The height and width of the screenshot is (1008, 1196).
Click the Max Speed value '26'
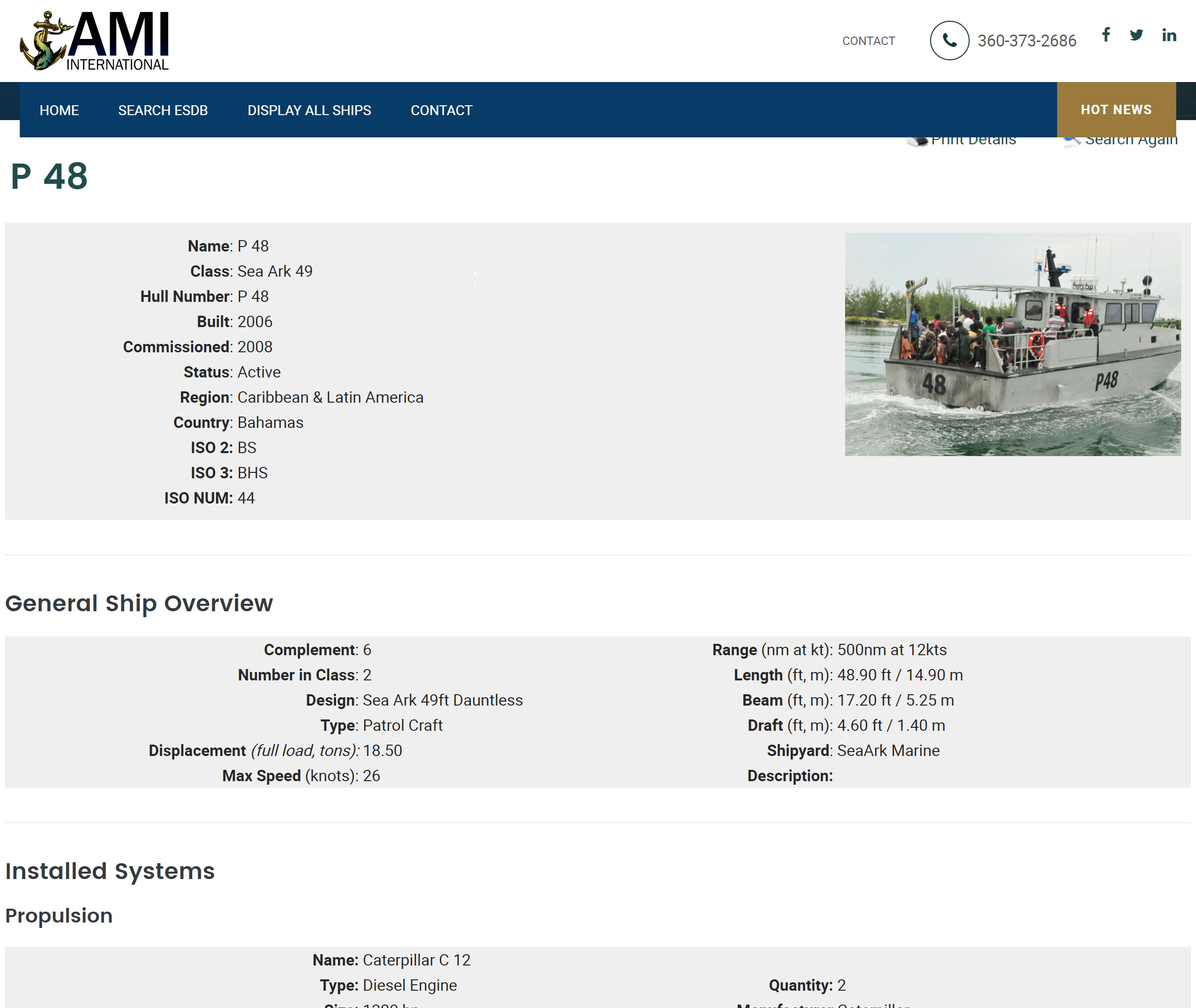372,775
